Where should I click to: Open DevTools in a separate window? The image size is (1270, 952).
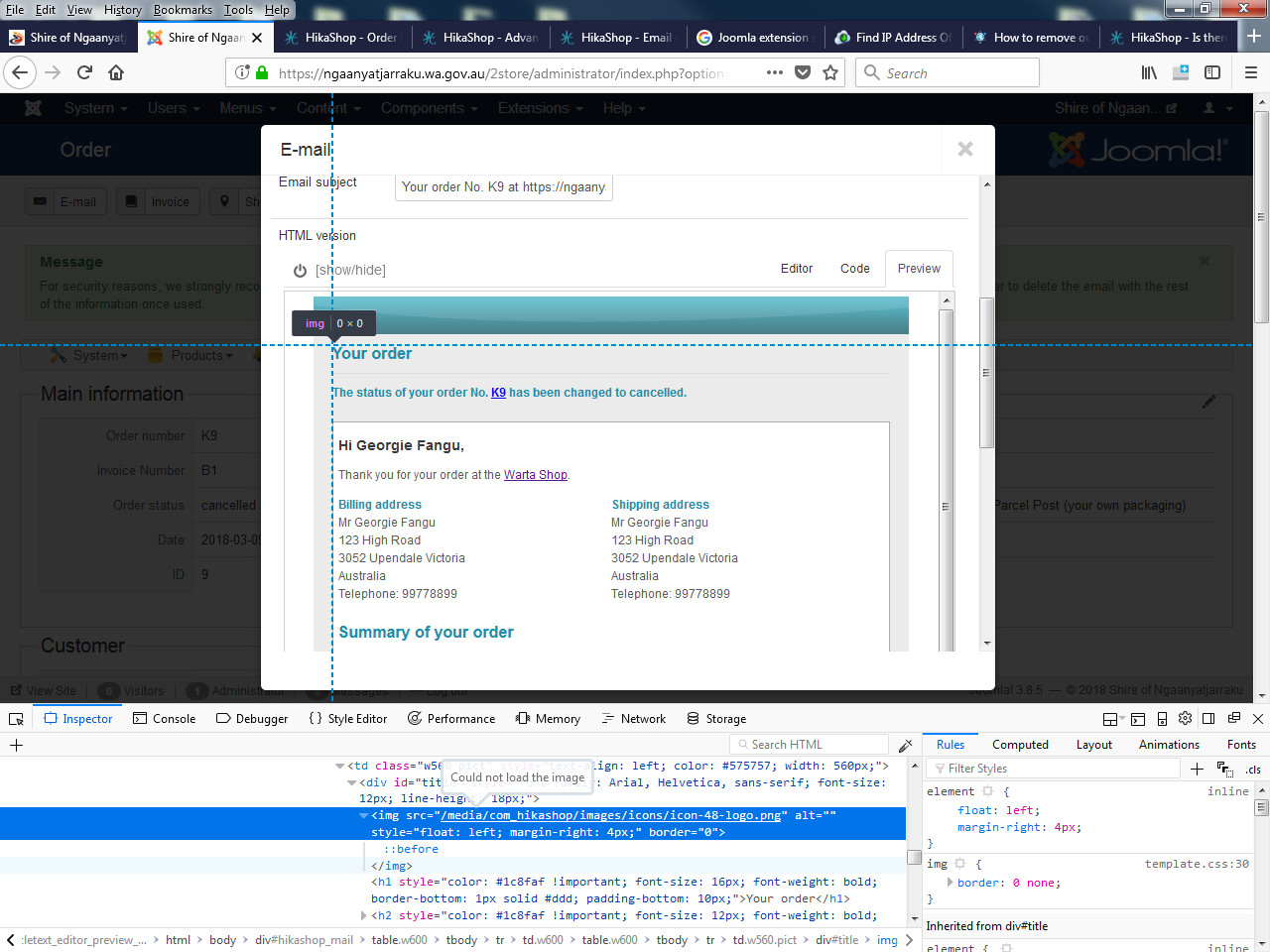tap(1234, 719)
